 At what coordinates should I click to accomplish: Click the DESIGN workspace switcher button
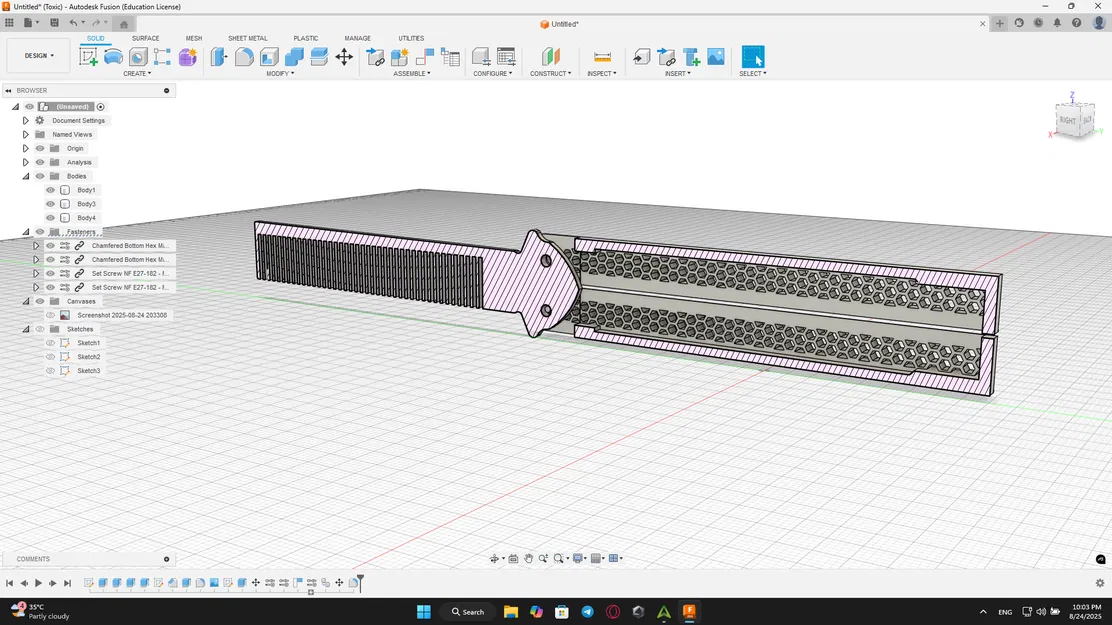(38, 55)
